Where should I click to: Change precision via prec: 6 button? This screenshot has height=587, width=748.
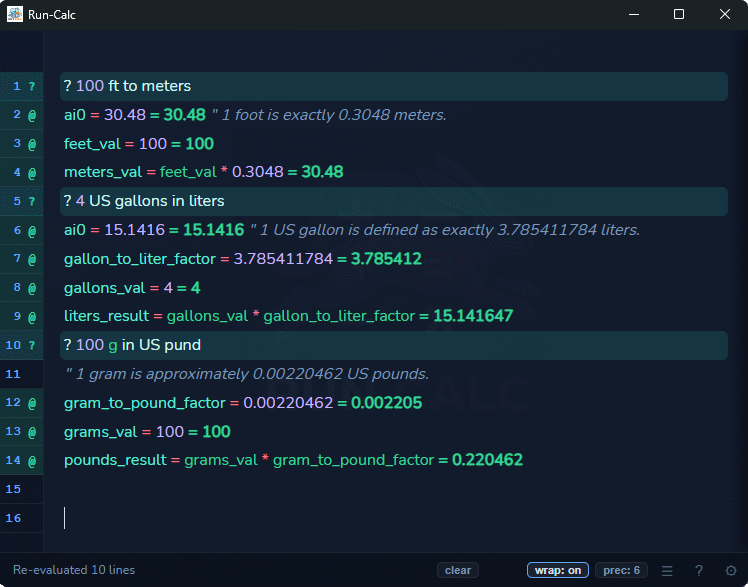click(621, 570)
